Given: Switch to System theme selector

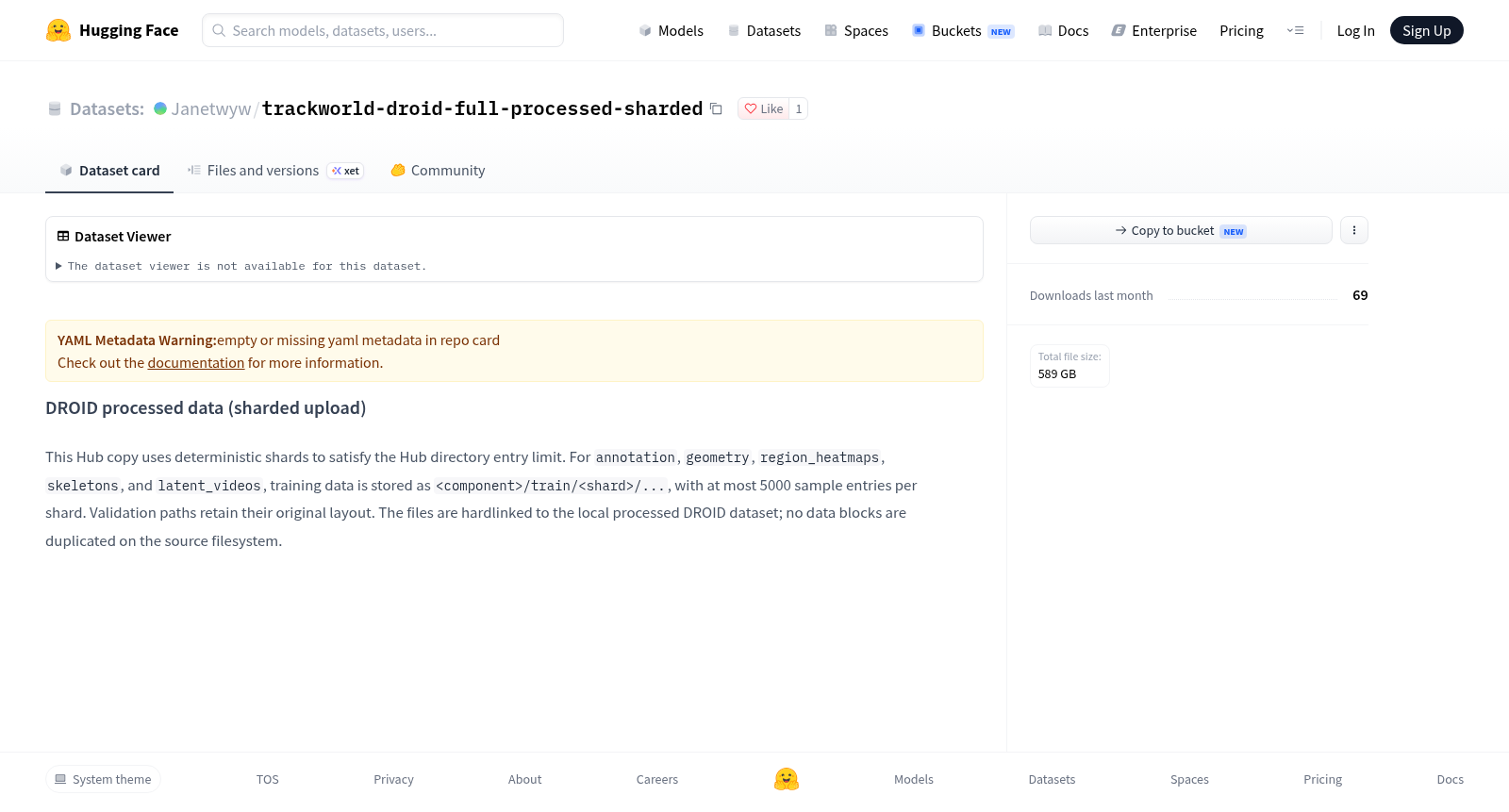Looking at the screenshot, I should 103,779.
